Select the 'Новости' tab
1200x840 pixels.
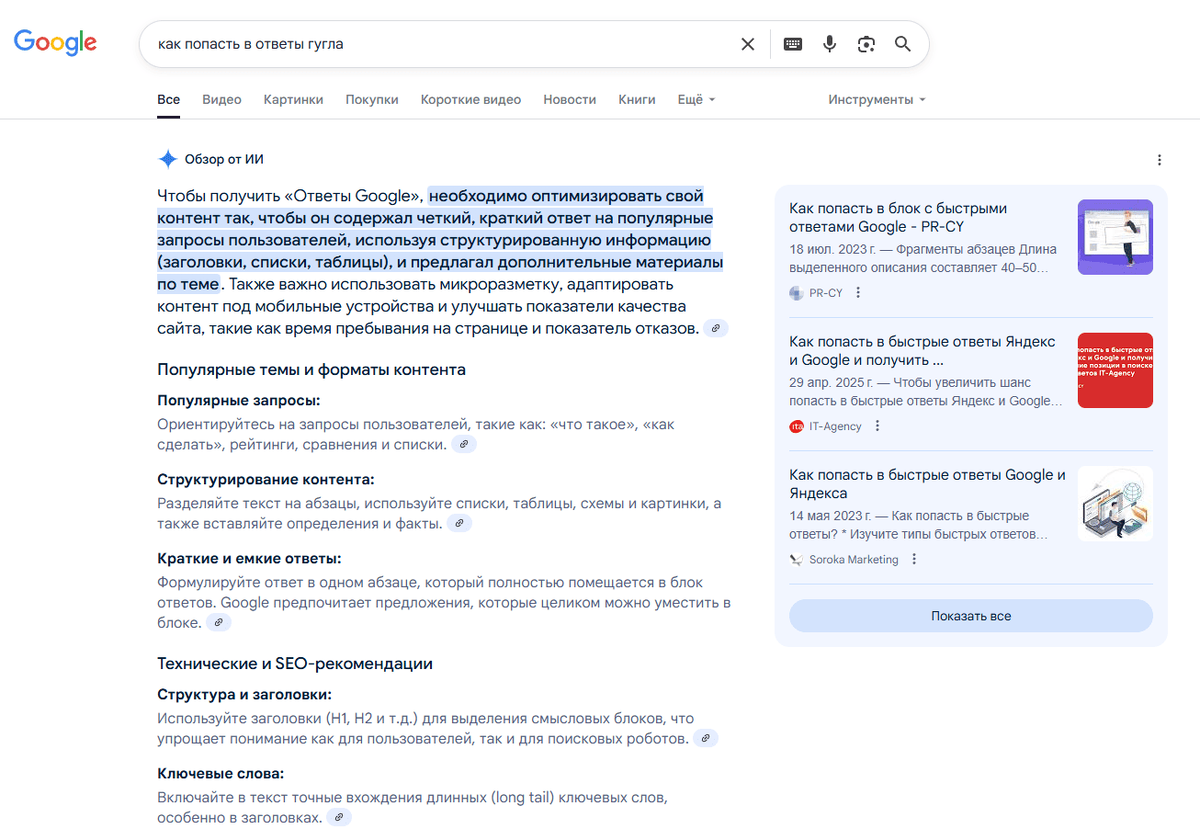569,99
